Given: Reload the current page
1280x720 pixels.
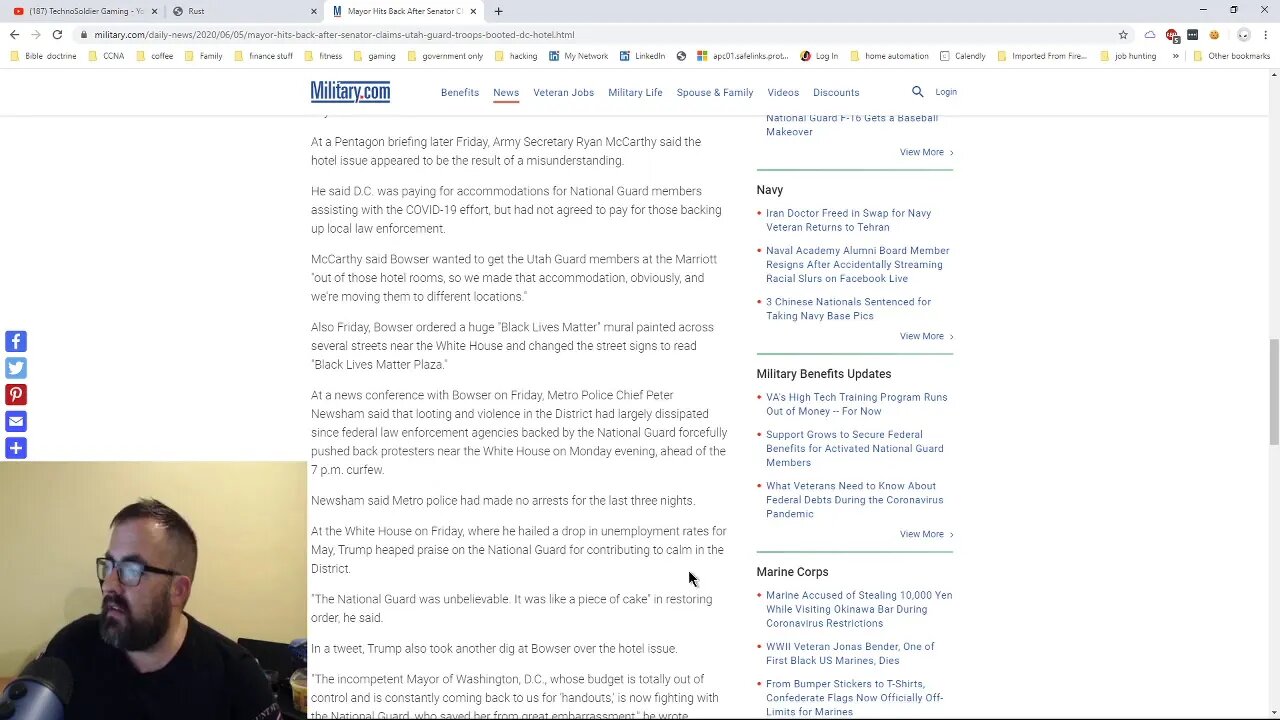Looking at the screenshot, I should point(57,34).
